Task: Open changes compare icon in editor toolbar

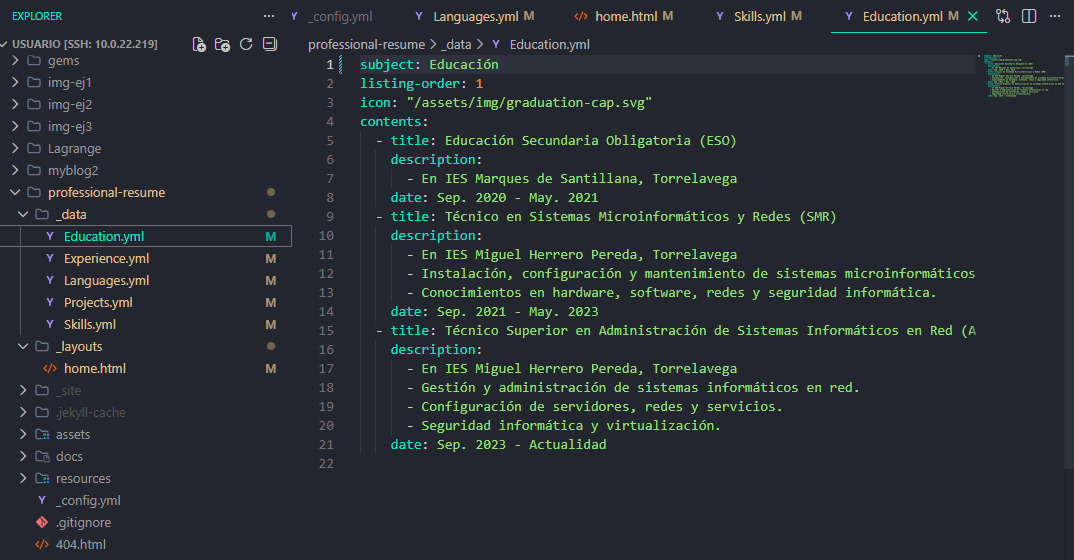Action: (x=1003, y=16)
